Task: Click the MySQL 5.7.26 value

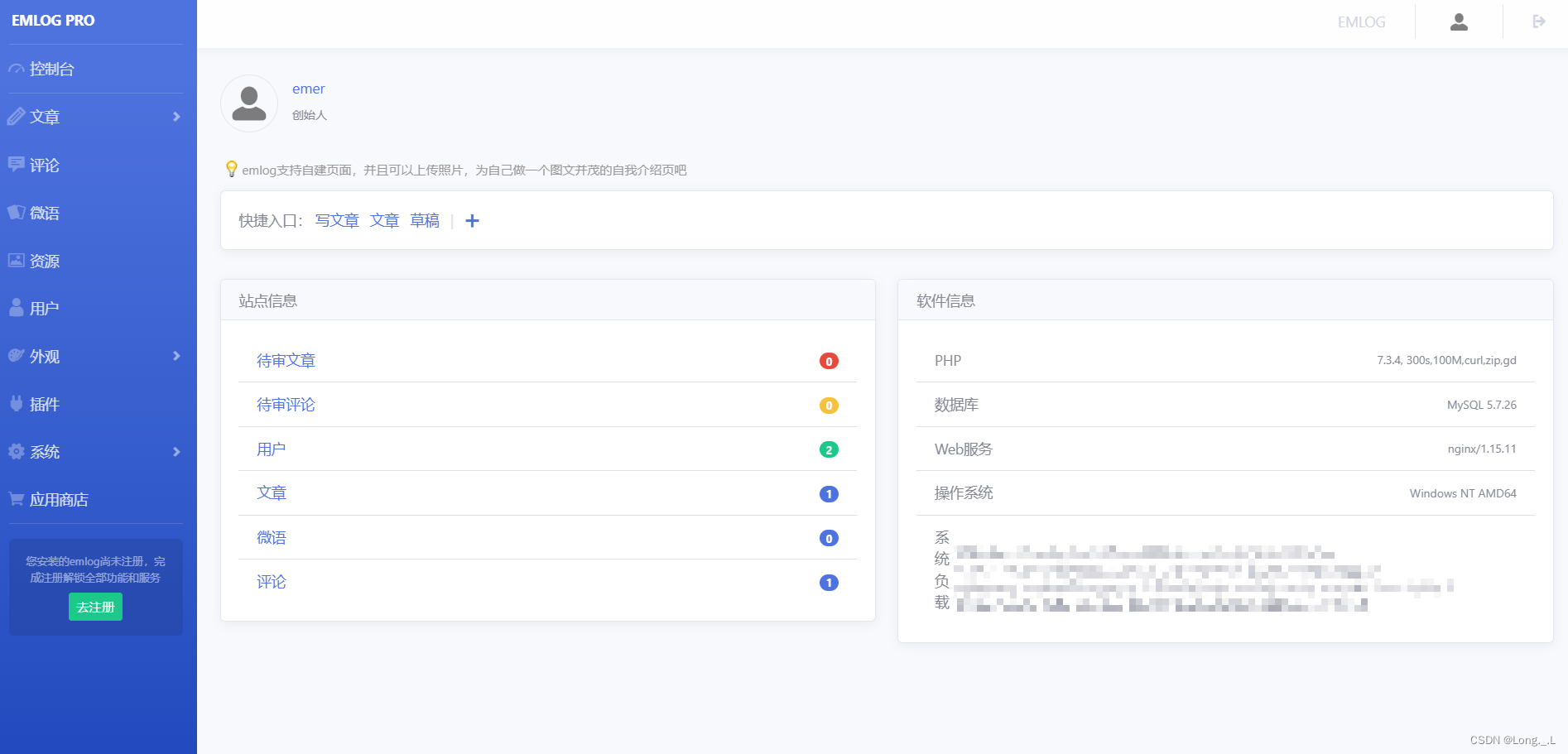Action: click(x=1481, y=405)
